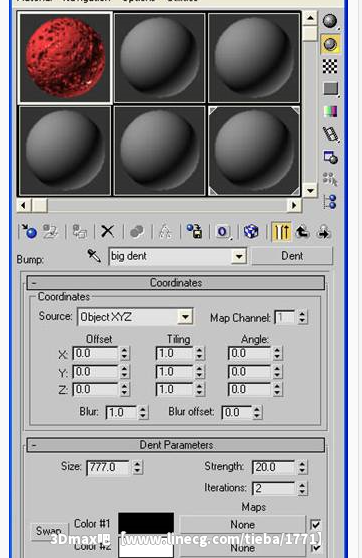The width and height of the screenshot is (362, 558).
Task: Click the Dent map type button
Action: (292, 256)
